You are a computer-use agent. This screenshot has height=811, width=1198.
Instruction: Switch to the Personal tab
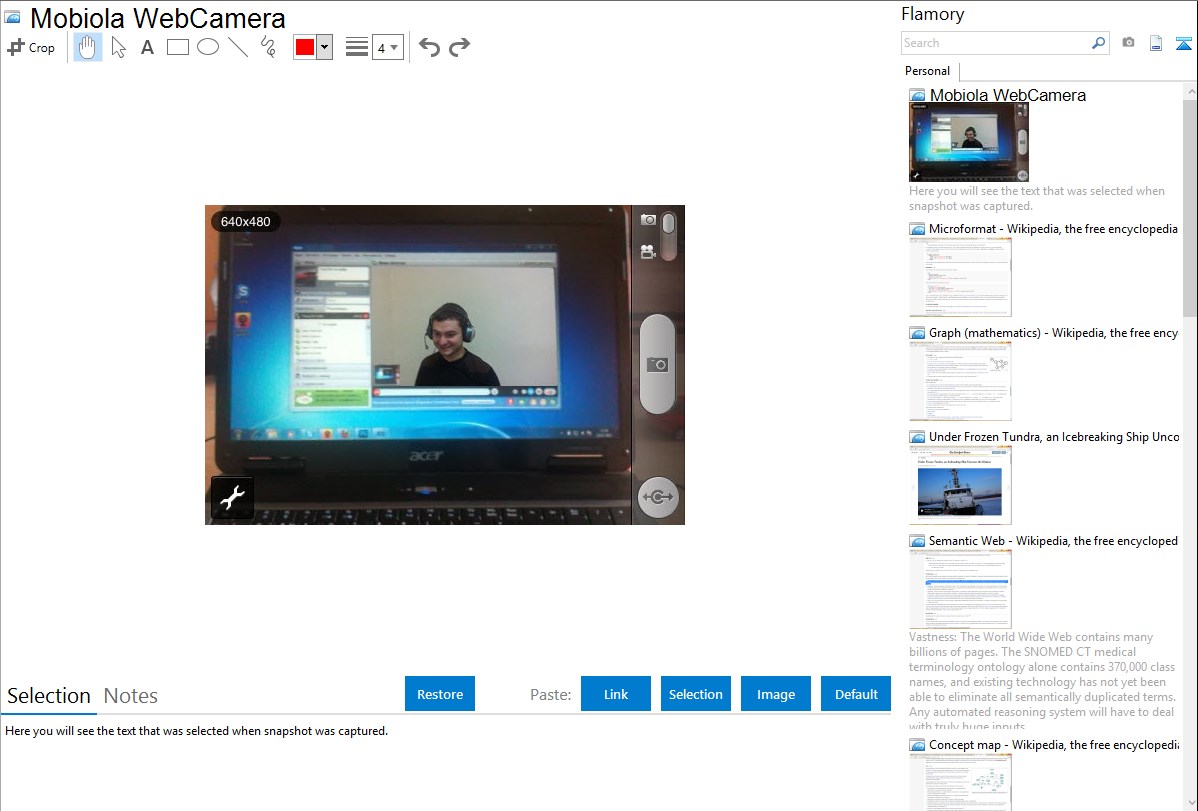[x=928, y=71]
